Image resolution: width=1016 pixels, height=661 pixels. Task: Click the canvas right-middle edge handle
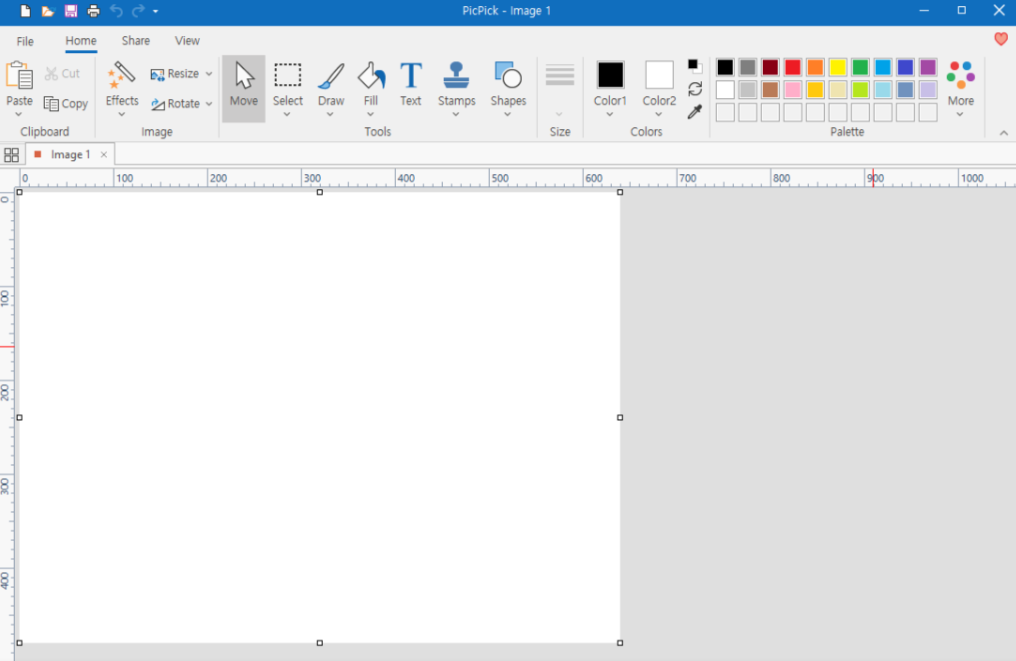(620, 417)
